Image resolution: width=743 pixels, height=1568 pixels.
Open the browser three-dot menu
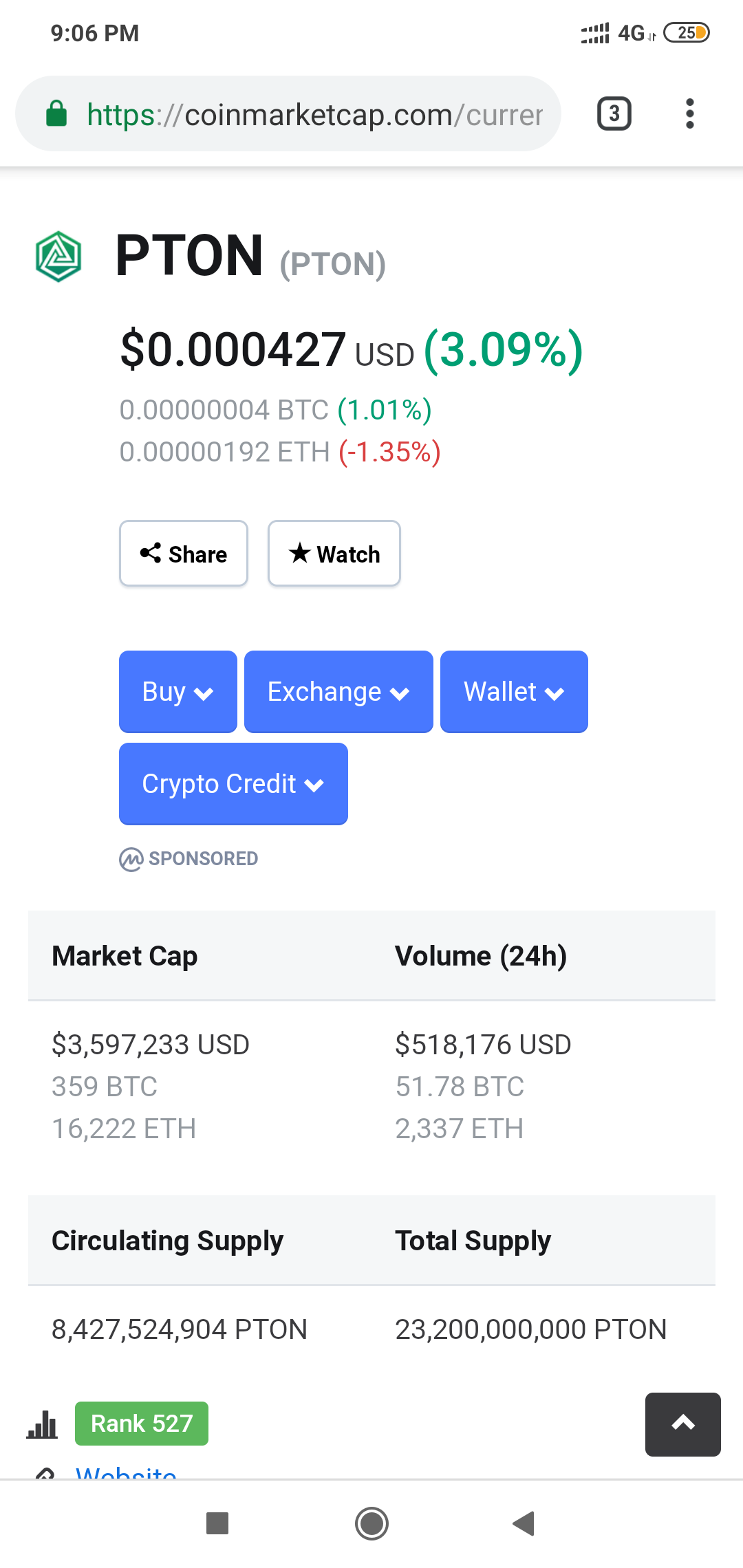click(689, 113)
